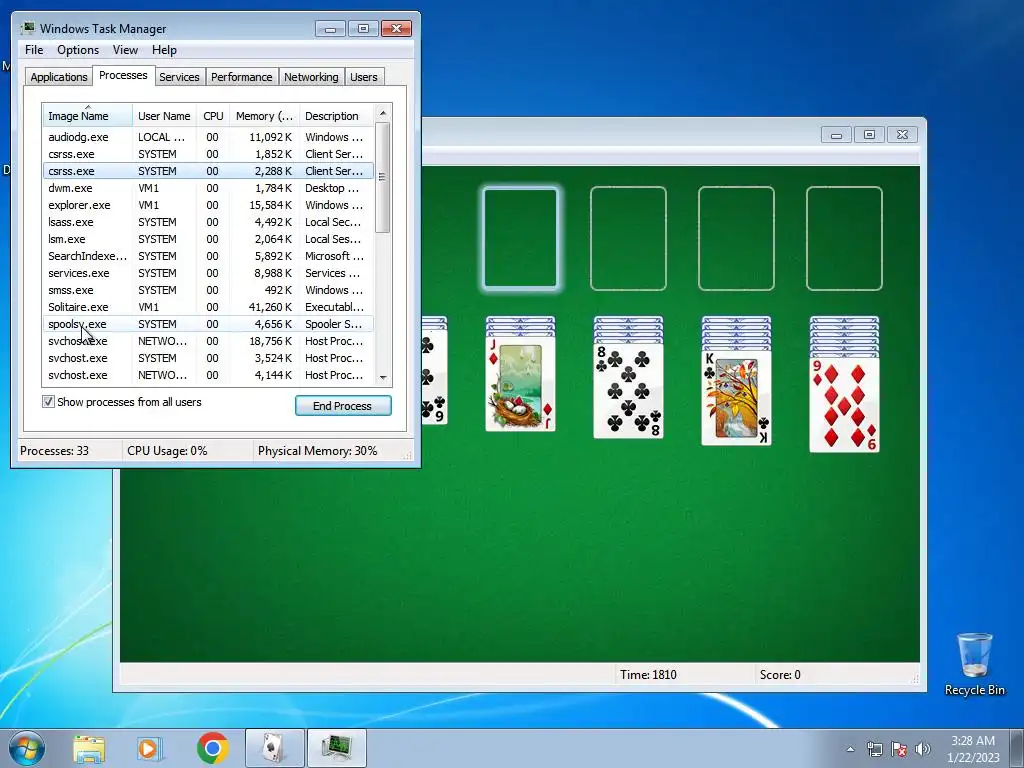1024x768 pixels.
Task: Open File menu in Task Manager
Action: pos(34,50)
